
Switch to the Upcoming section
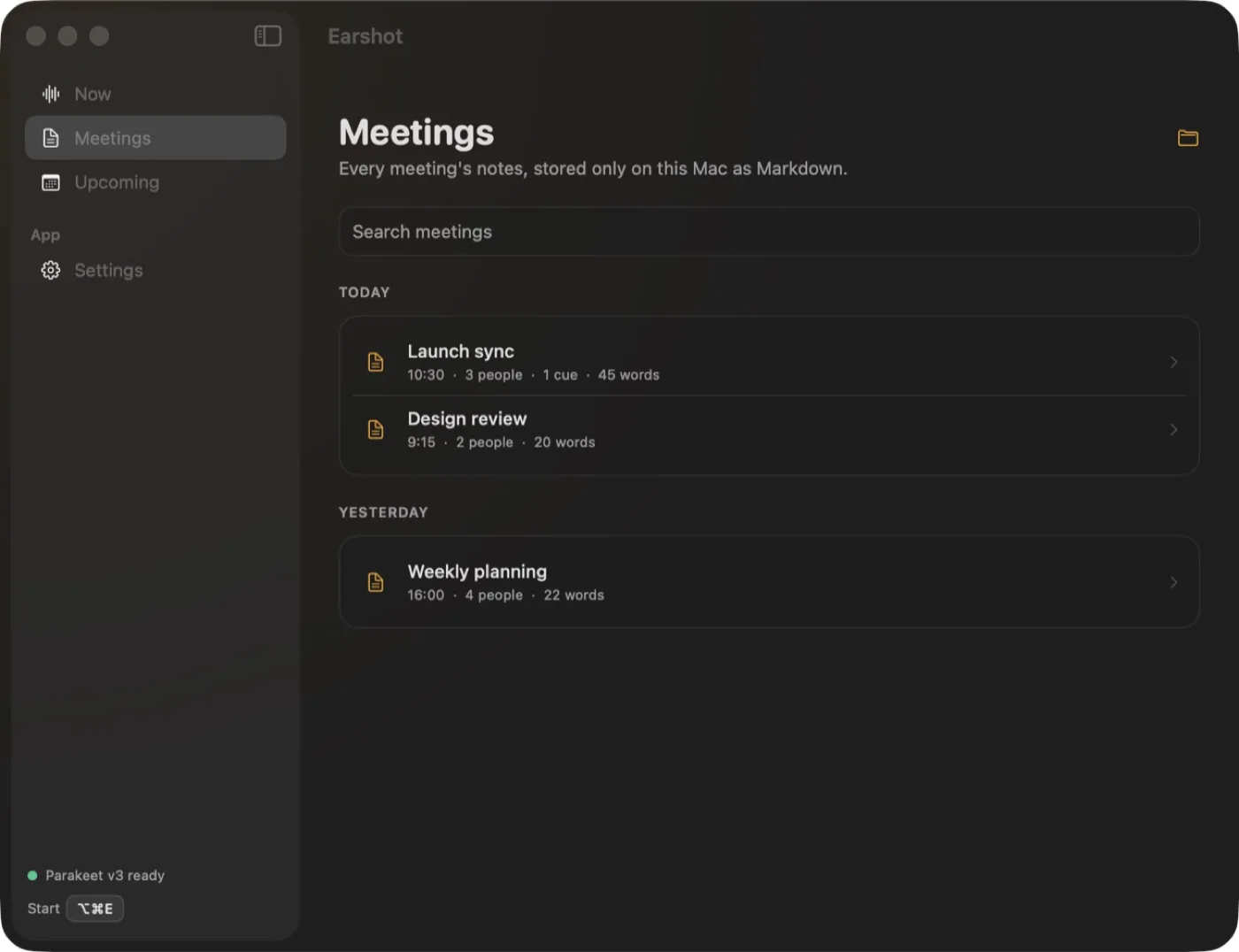(156, 182)
